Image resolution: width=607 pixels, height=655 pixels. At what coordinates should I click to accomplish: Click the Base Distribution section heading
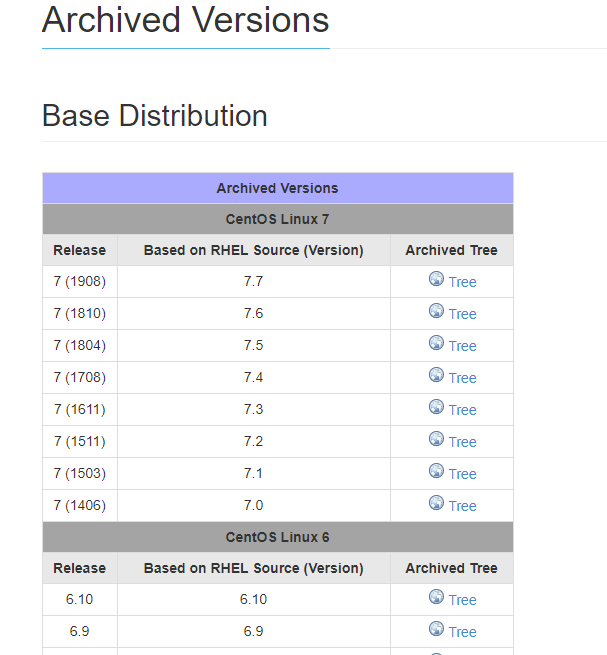coord(155,116)
